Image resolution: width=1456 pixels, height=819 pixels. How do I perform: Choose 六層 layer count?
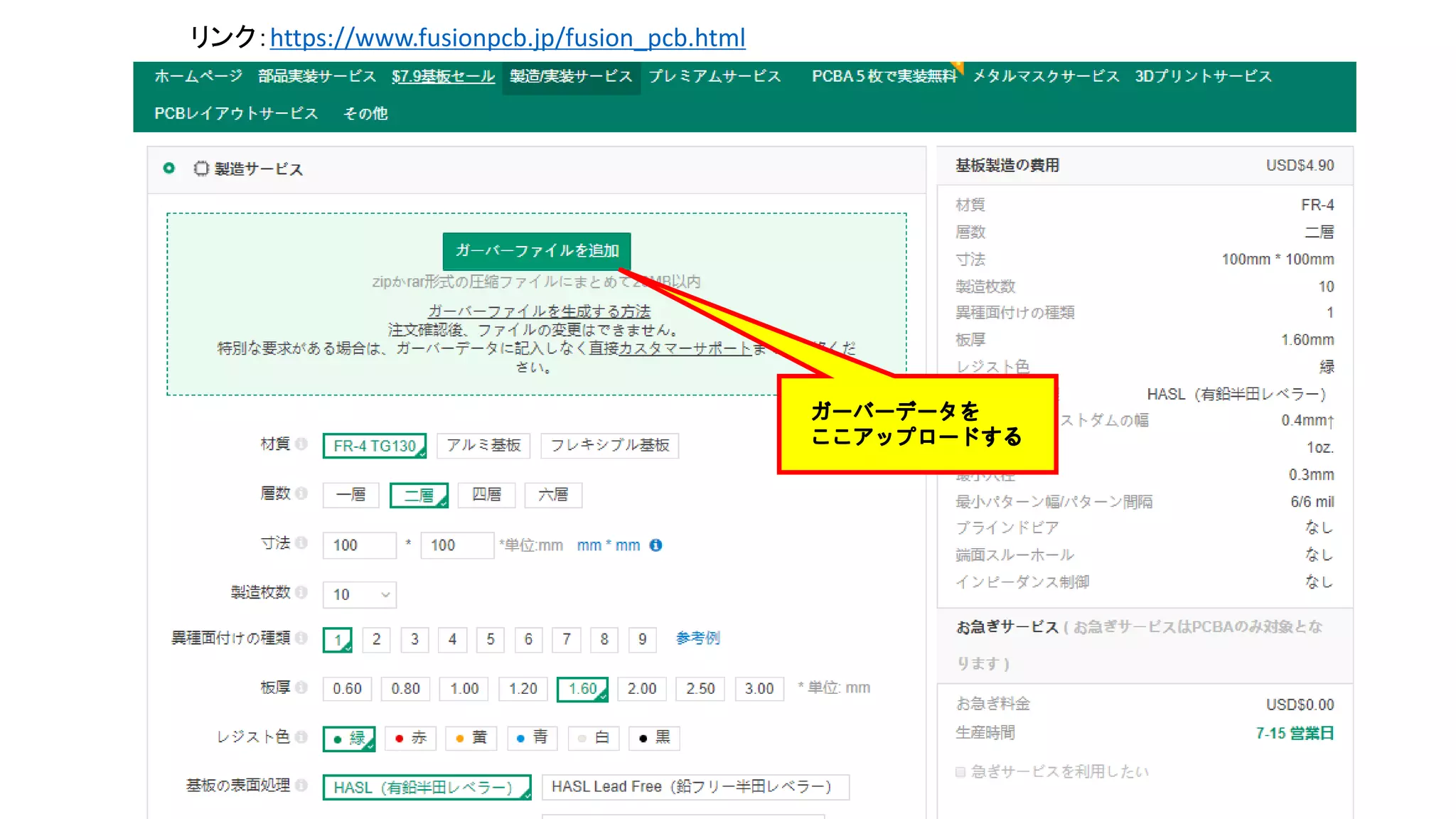553,495
